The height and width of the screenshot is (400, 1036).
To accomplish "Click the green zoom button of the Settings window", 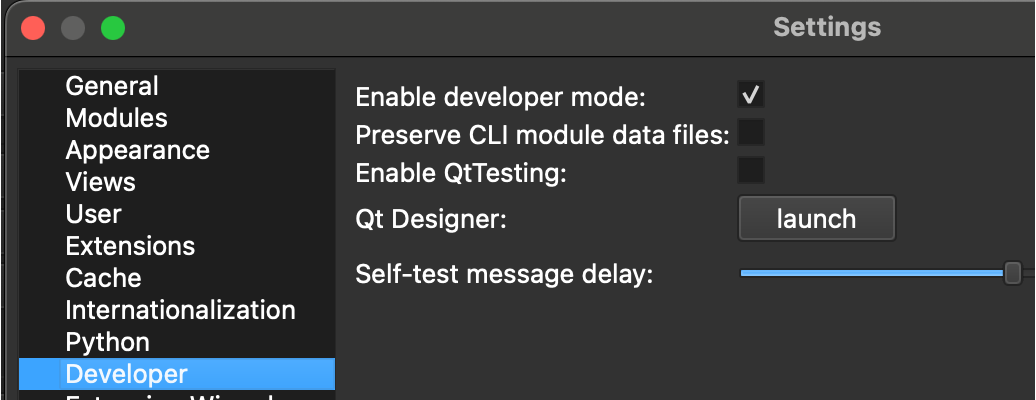I will pos(113,28).
